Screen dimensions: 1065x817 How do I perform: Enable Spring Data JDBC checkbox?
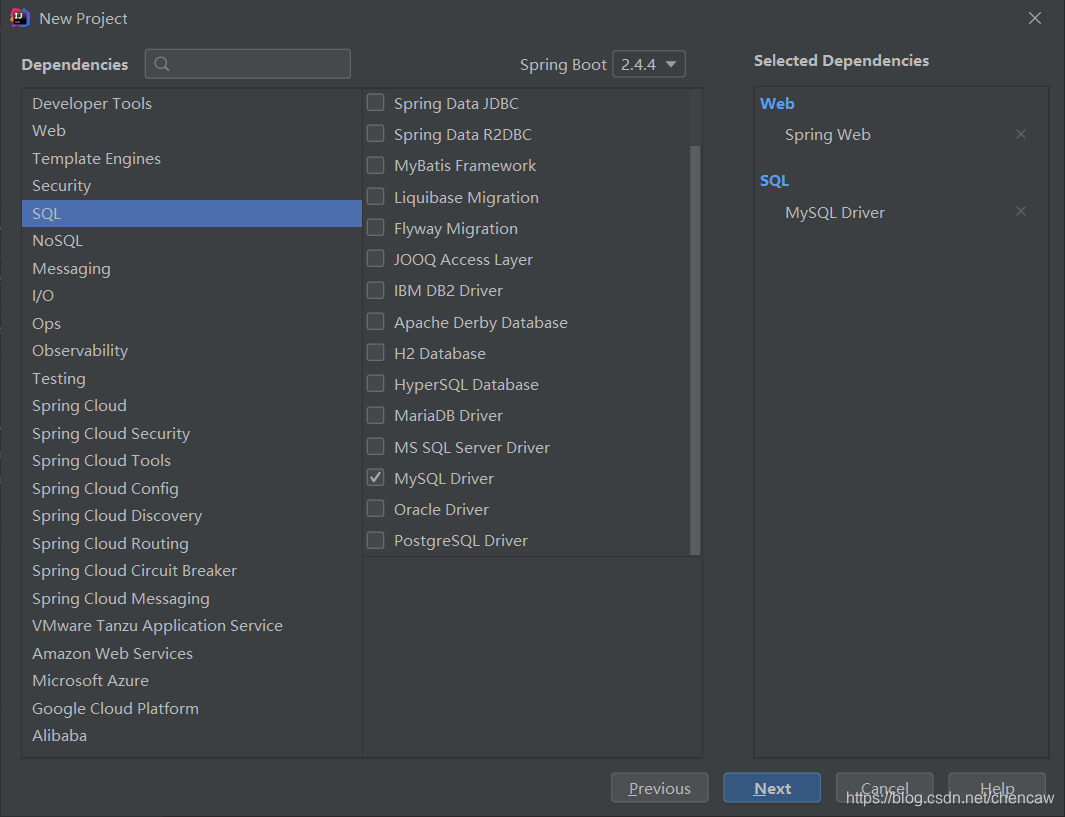(376, 103)
